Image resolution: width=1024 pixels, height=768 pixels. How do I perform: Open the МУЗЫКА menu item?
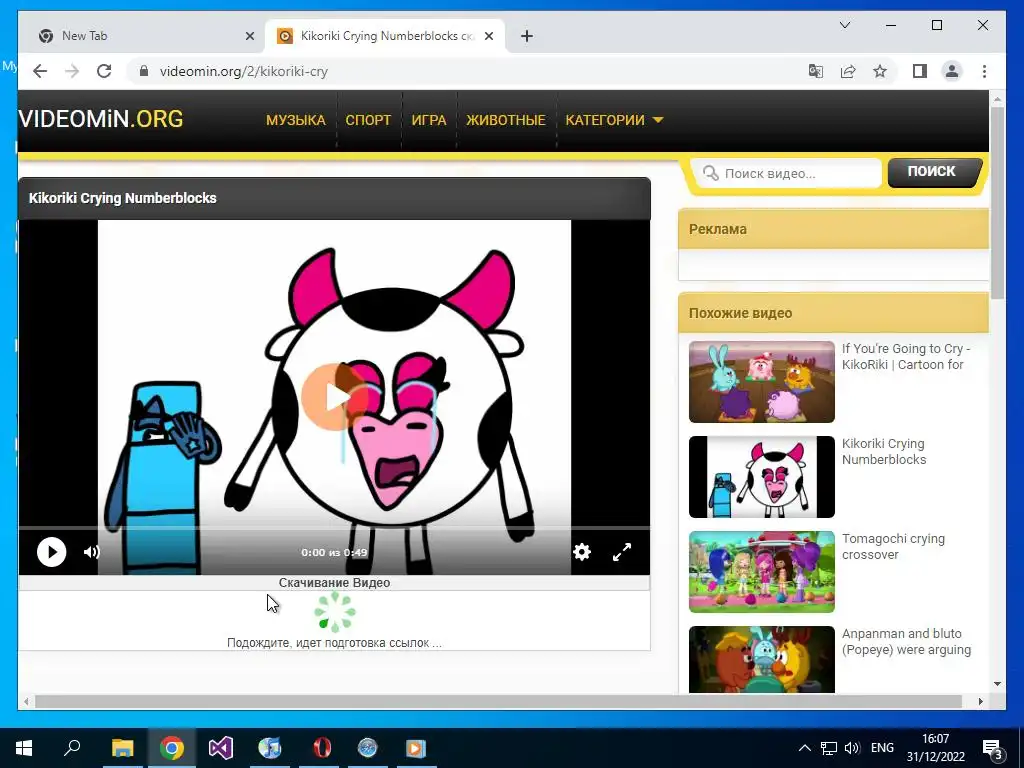point(296,120)
